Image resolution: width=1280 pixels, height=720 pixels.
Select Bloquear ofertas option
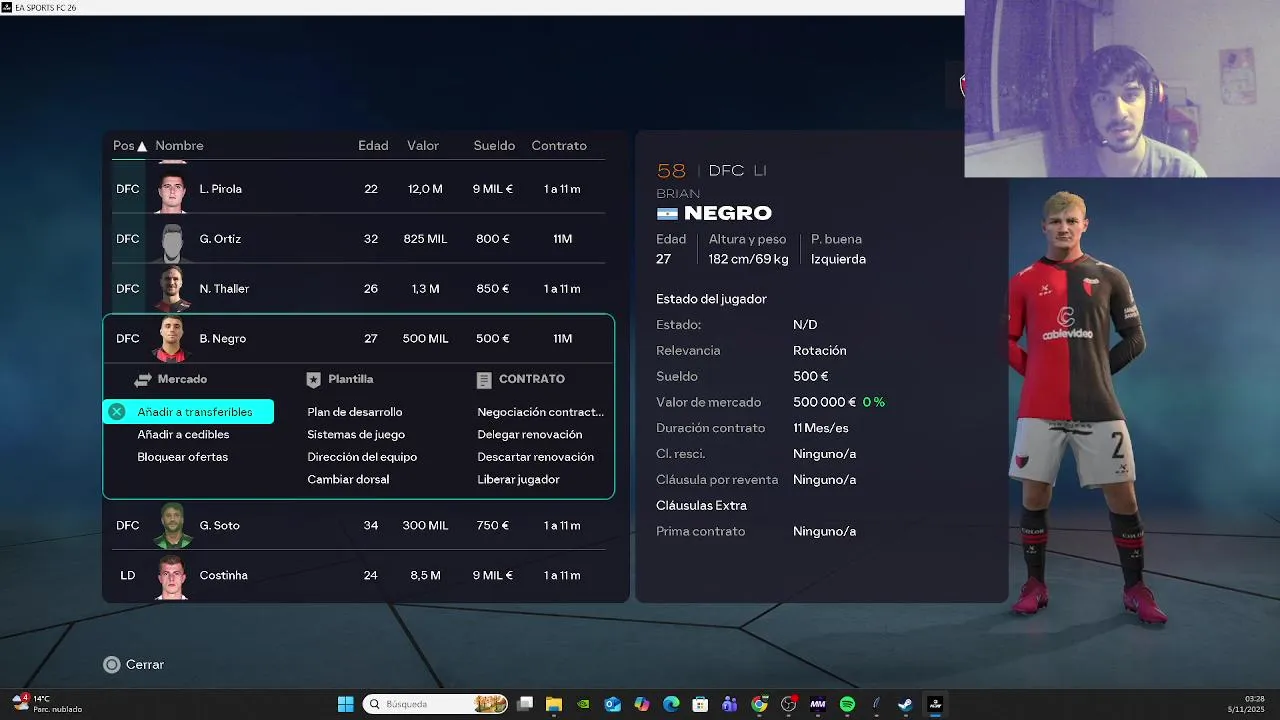coord(182,457)
